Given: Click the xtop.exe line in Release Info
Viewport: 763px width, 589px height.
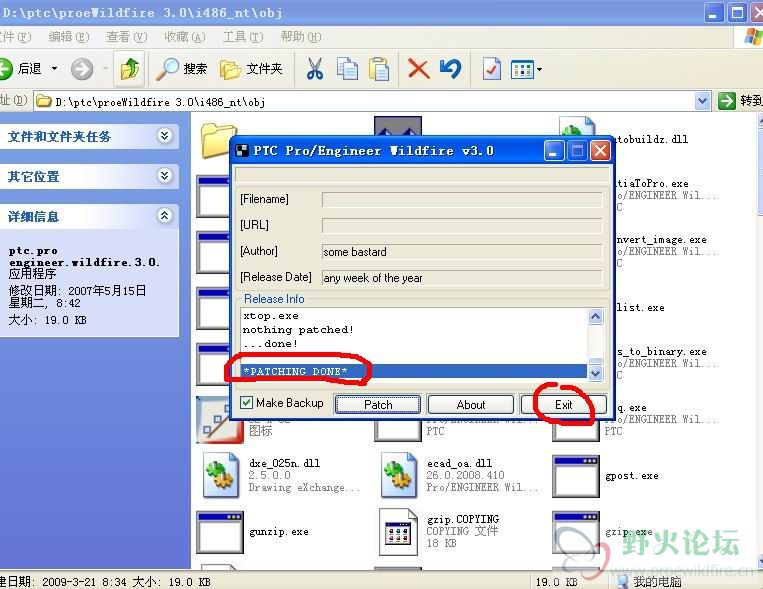Looking at the screenshot, I should point(271,316).
